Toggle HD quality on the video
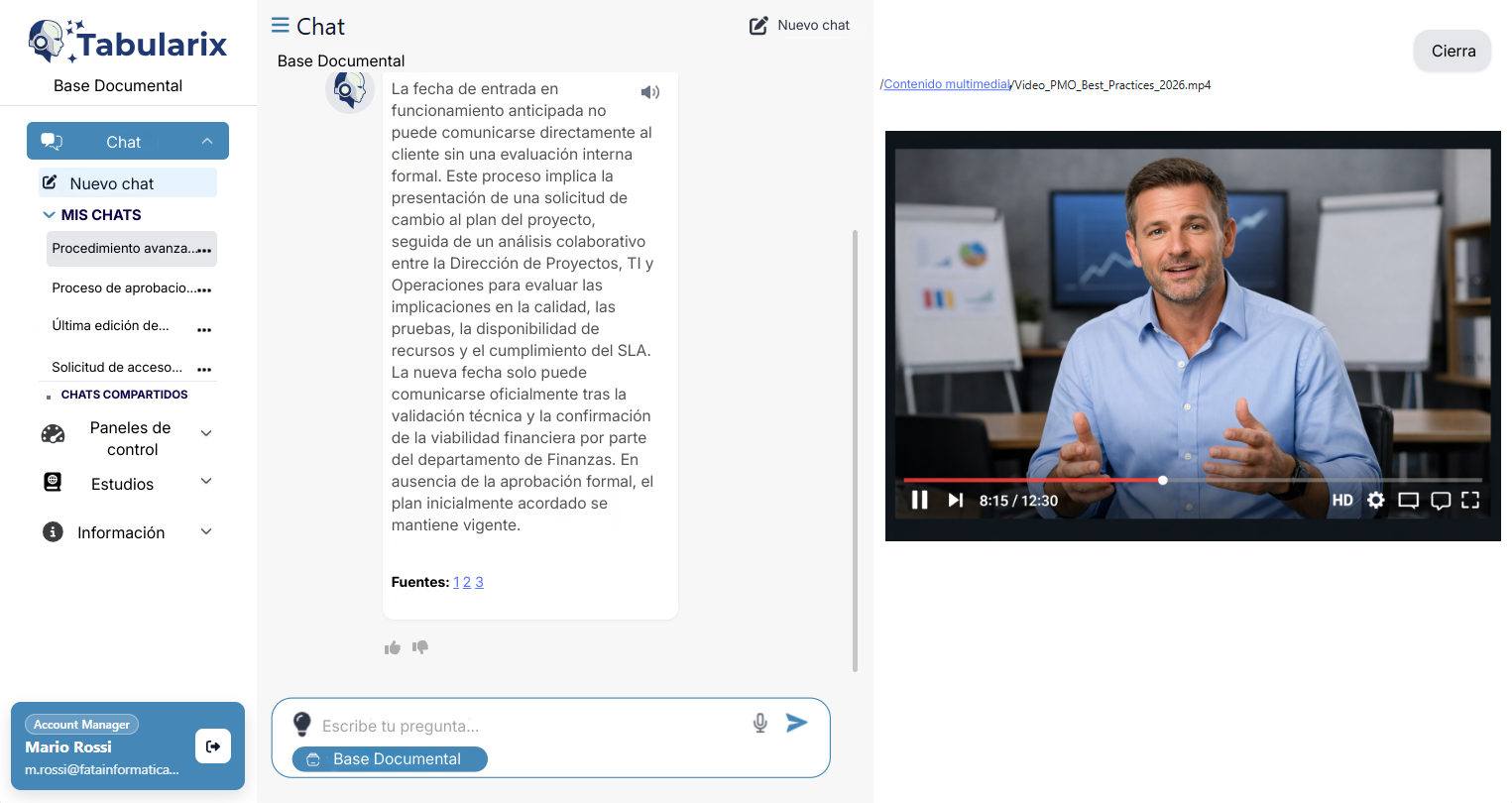 point(1341,500)
